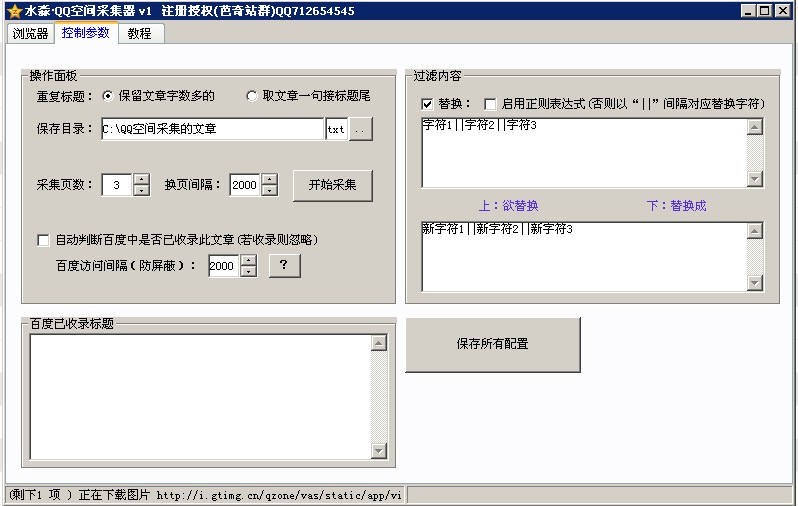Enable 自动判断百度中是否已收录此文章 checkbox
The image size is (798, 506).
click(43, 240)
